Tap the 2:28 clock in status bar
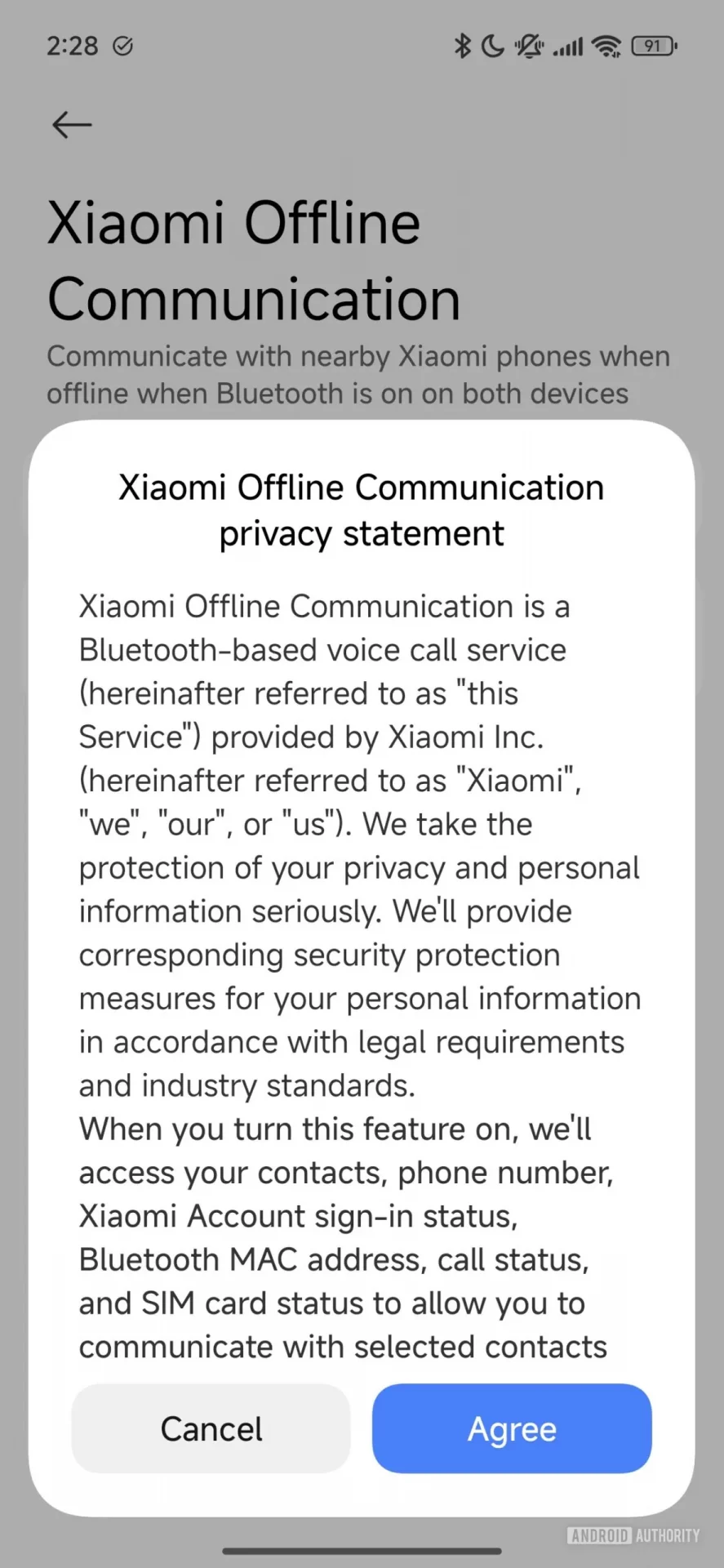 pyautogui.click(x=72, y=46)
